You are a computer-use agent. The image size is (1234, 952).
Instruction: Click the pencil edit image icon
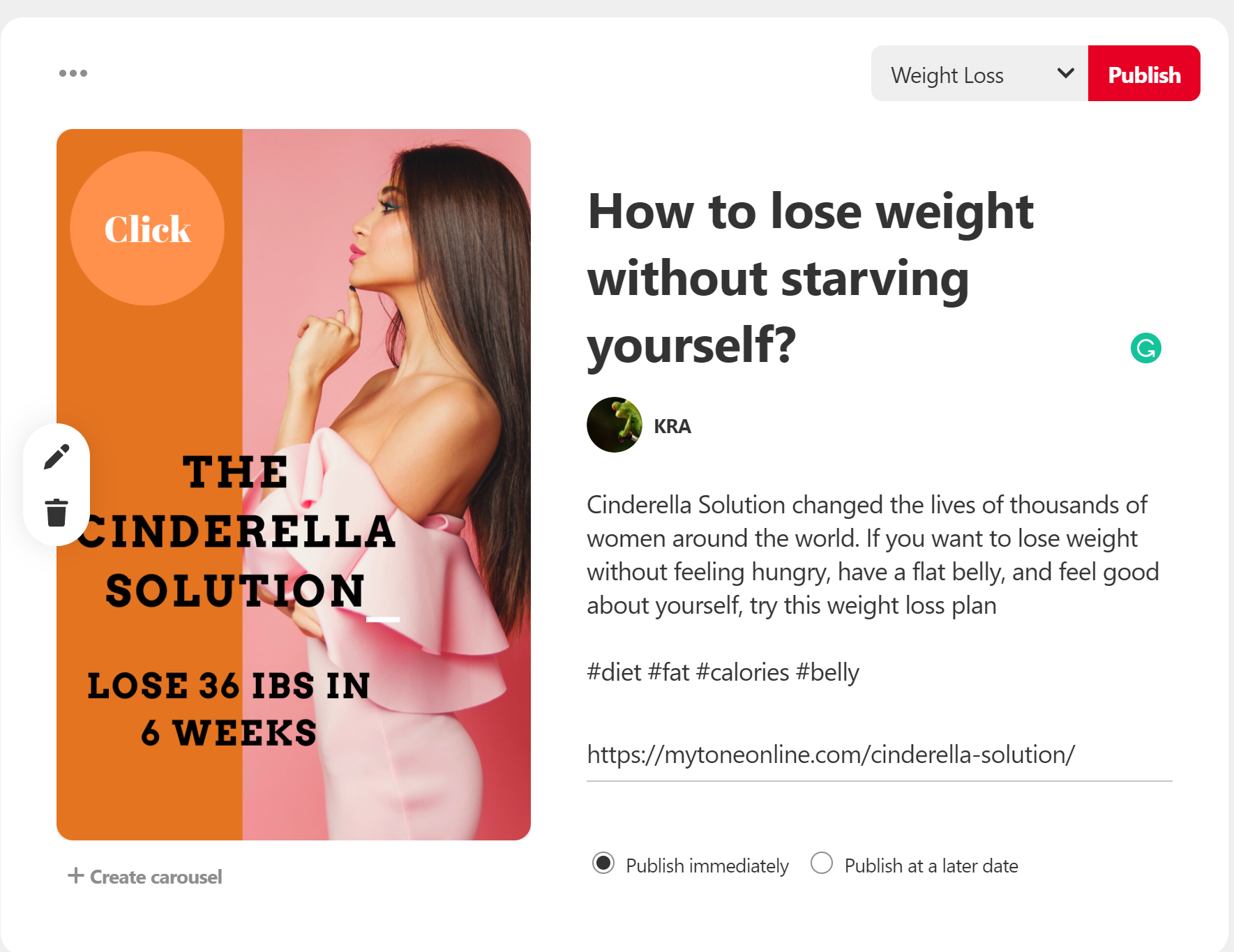pyautogui.click(x=57, y=457)
